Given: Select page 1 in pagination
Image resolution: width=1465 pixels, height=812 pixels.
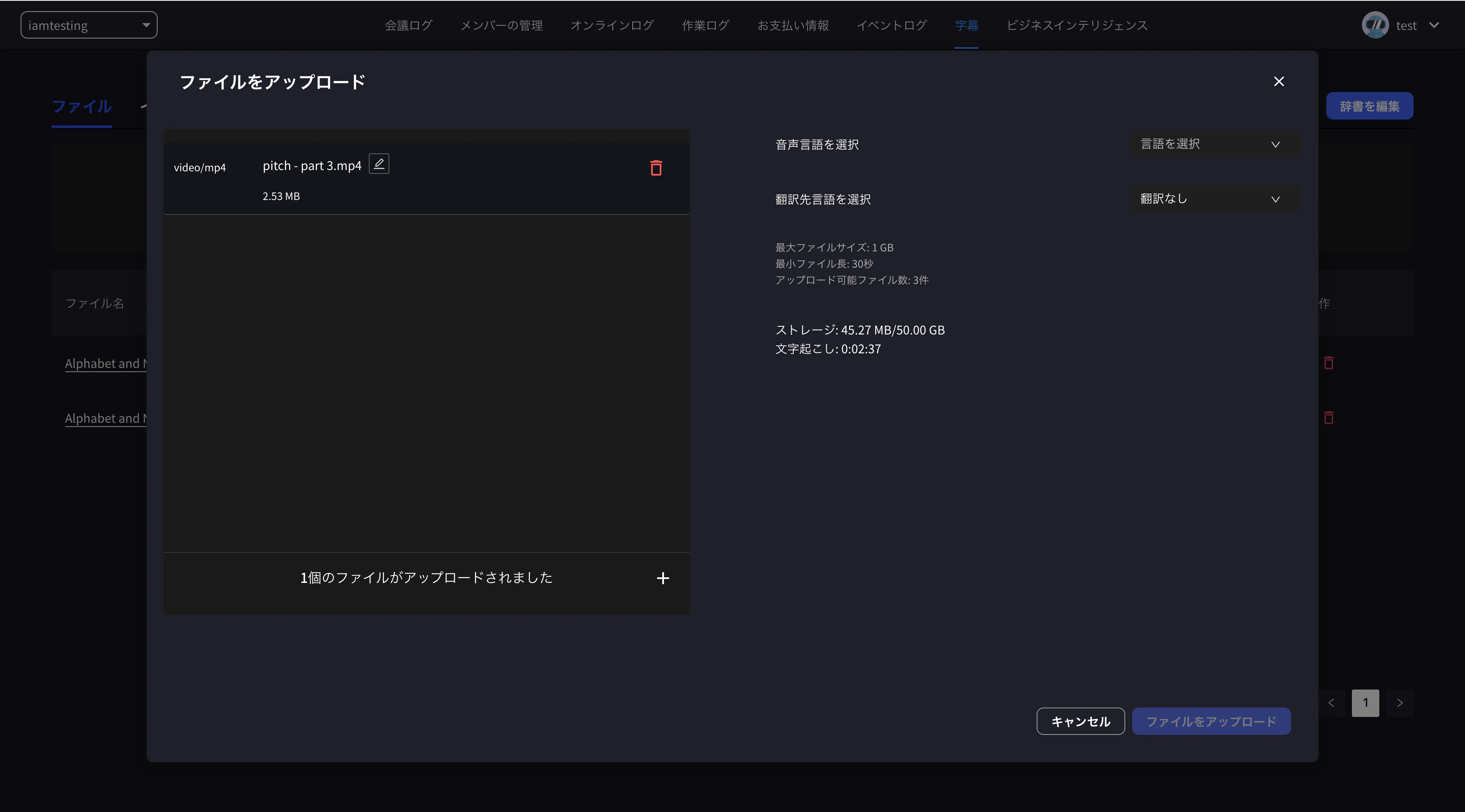Looking at the screenshot, I should click(x=1365, y=703).
